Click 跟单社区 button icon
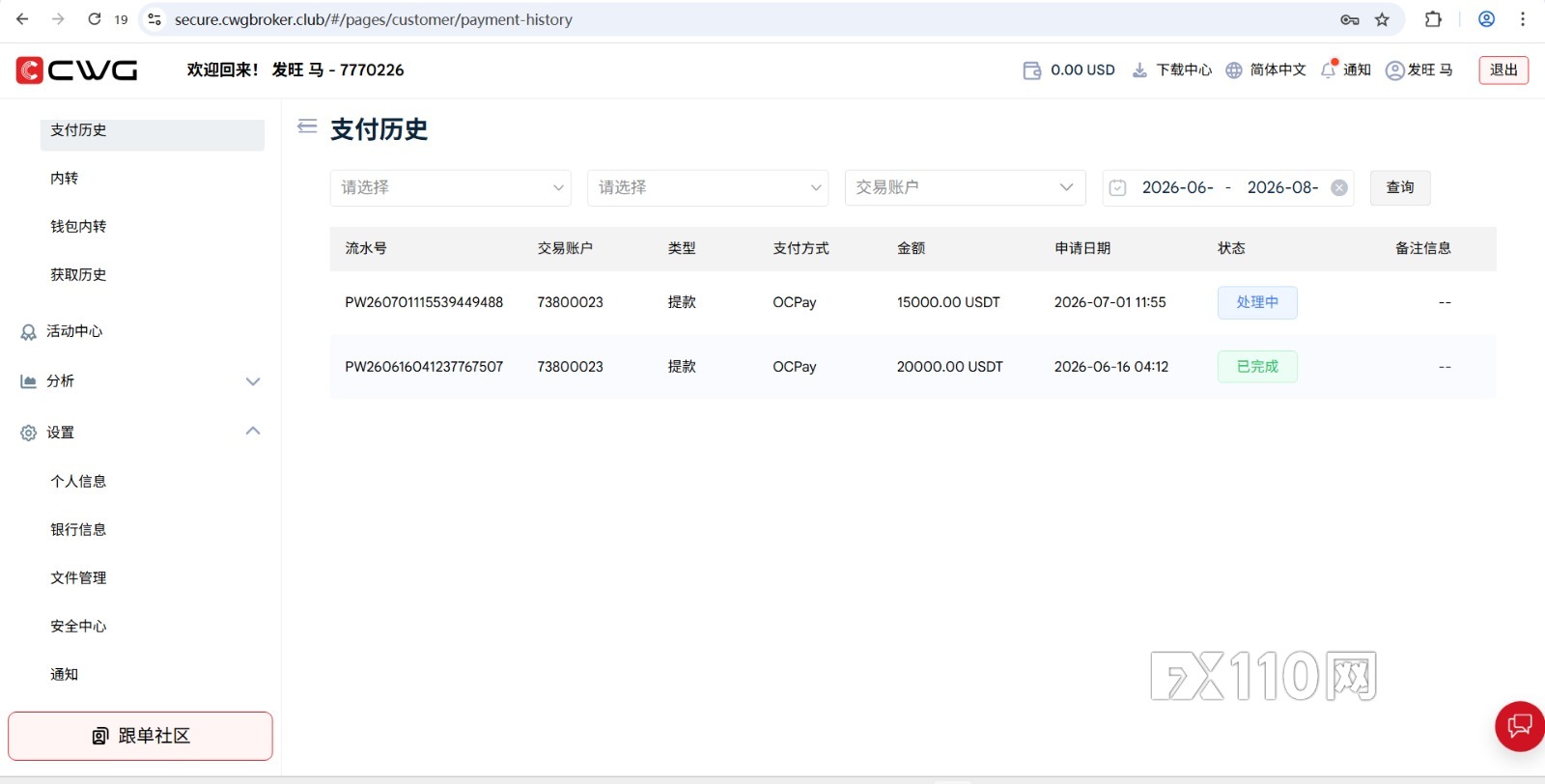This screenshot has height=784, width=1545. [x=100, y=736]
